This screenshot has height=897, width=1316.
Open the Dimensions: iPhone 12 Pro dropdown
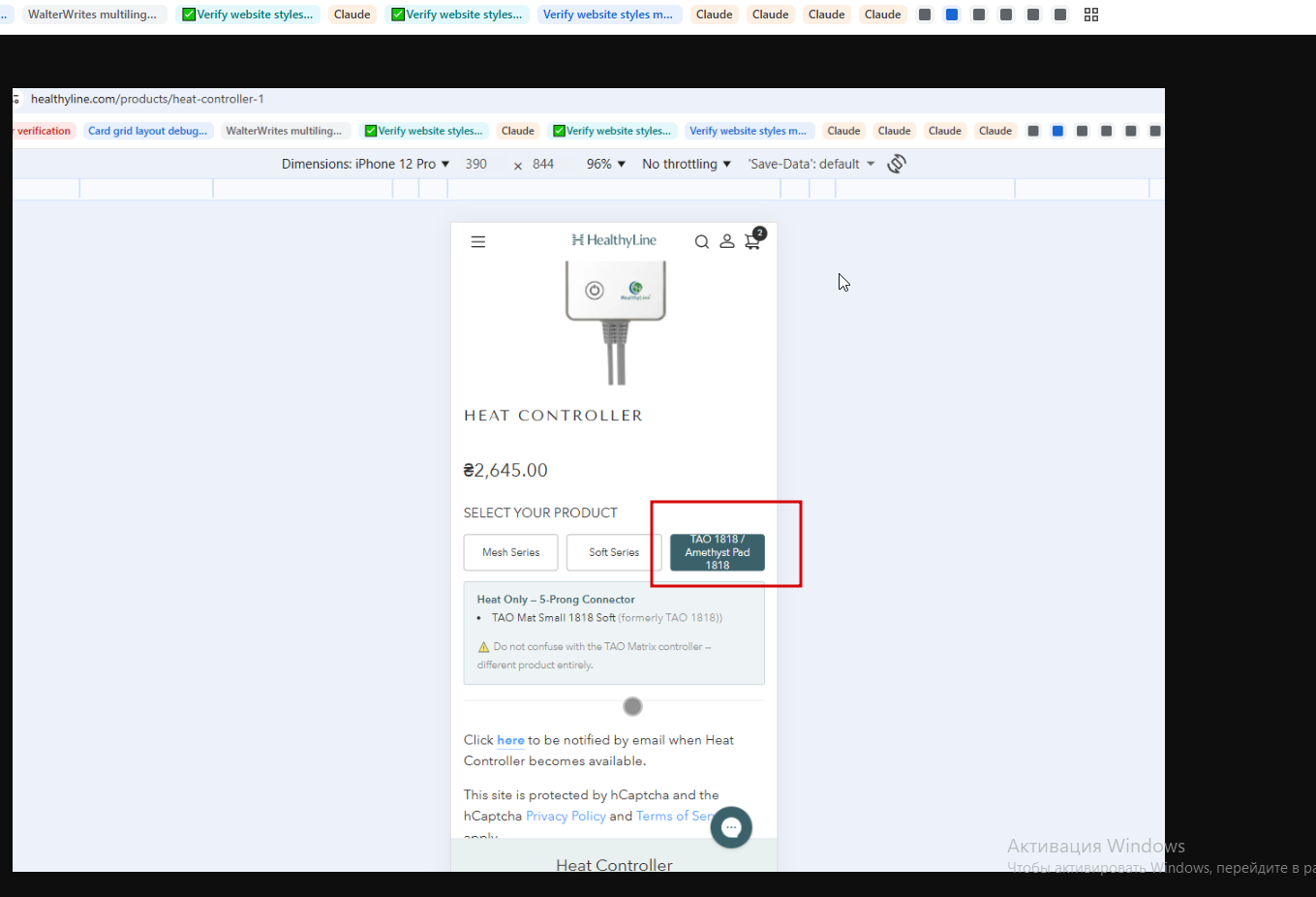(x=366, y=164)
